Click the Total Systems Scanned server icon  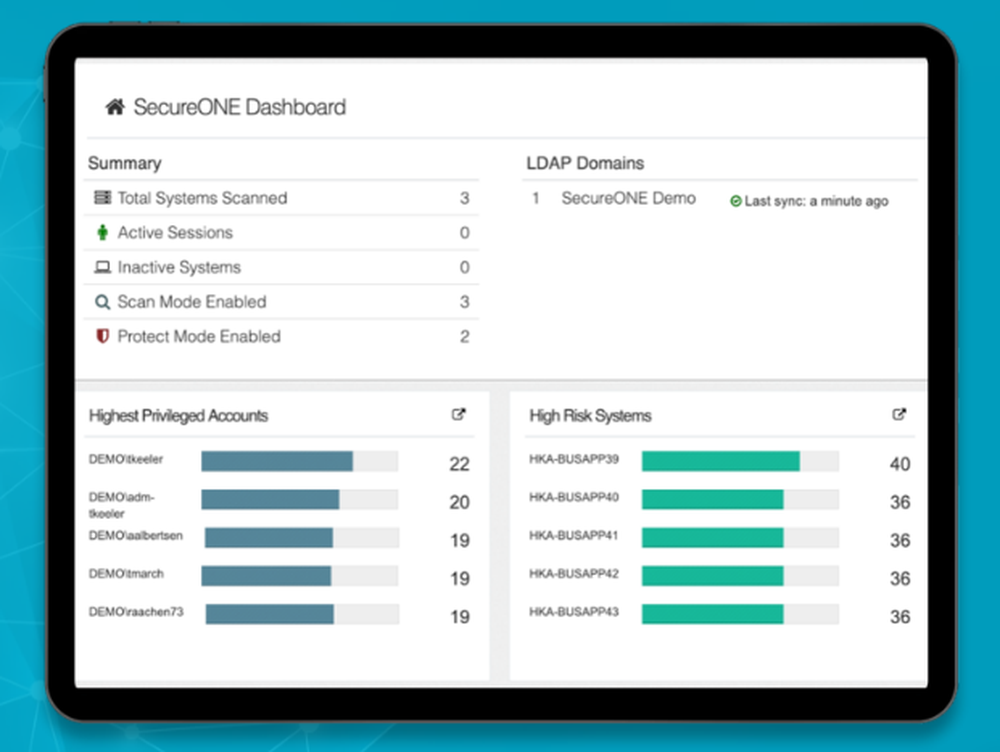click(x=102, y=198)
